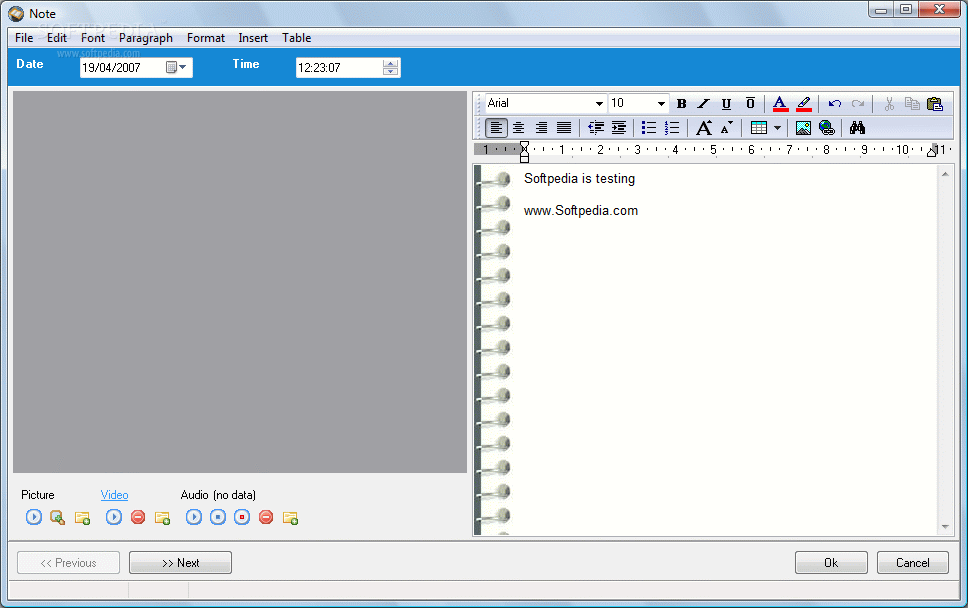This screenshot has width=968, height=608.
Task: Increase font size with large A
Action: (x=704, y=128)
